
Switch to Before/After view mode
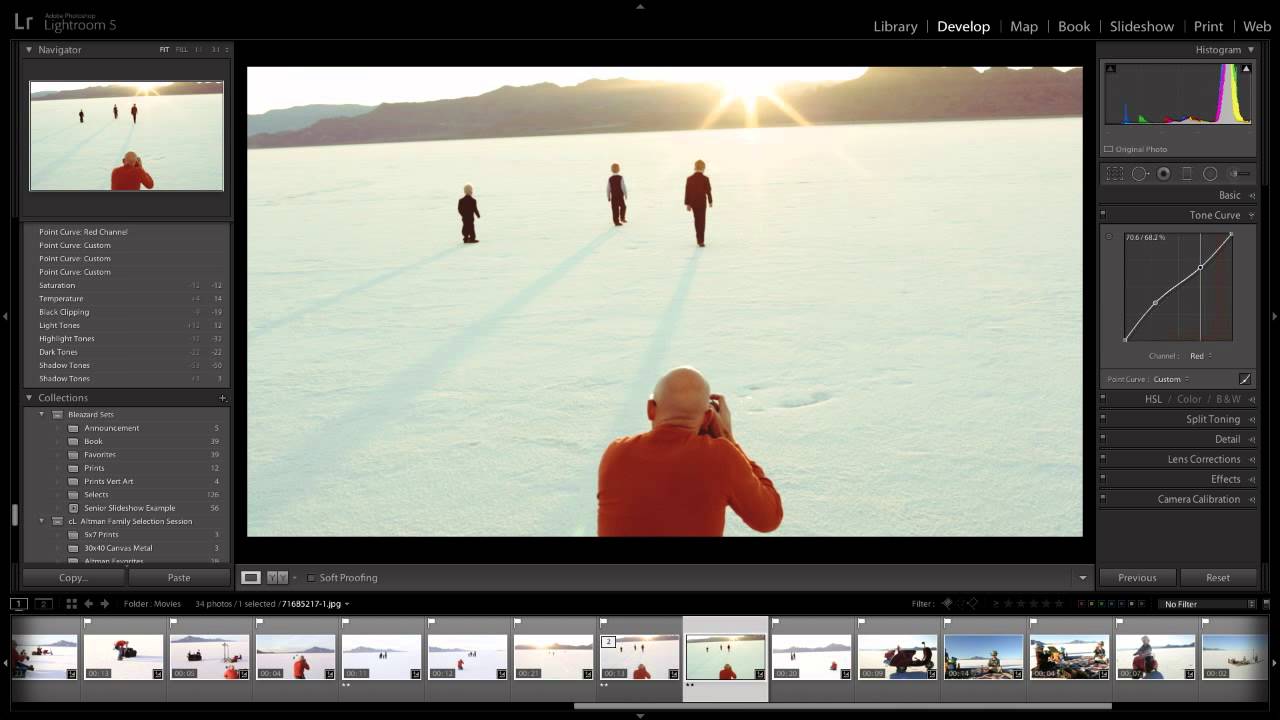[x=277, y=577]
